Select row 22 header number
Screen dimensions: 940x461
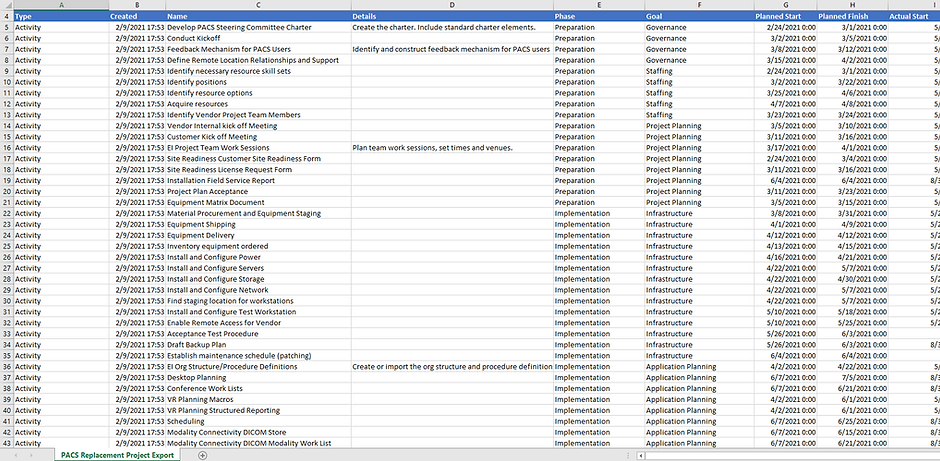(x=7, y=213)
